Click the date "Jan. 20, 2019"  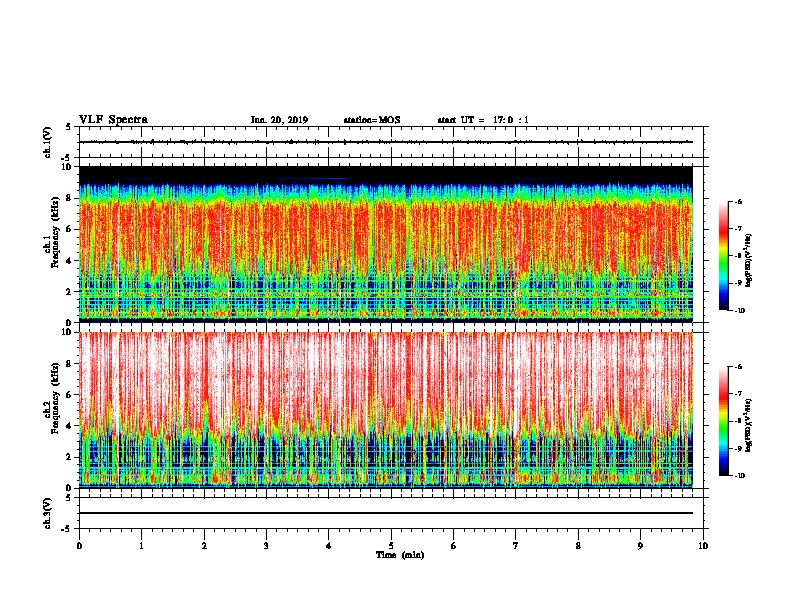pyautogui.click(x=279, y=120)
